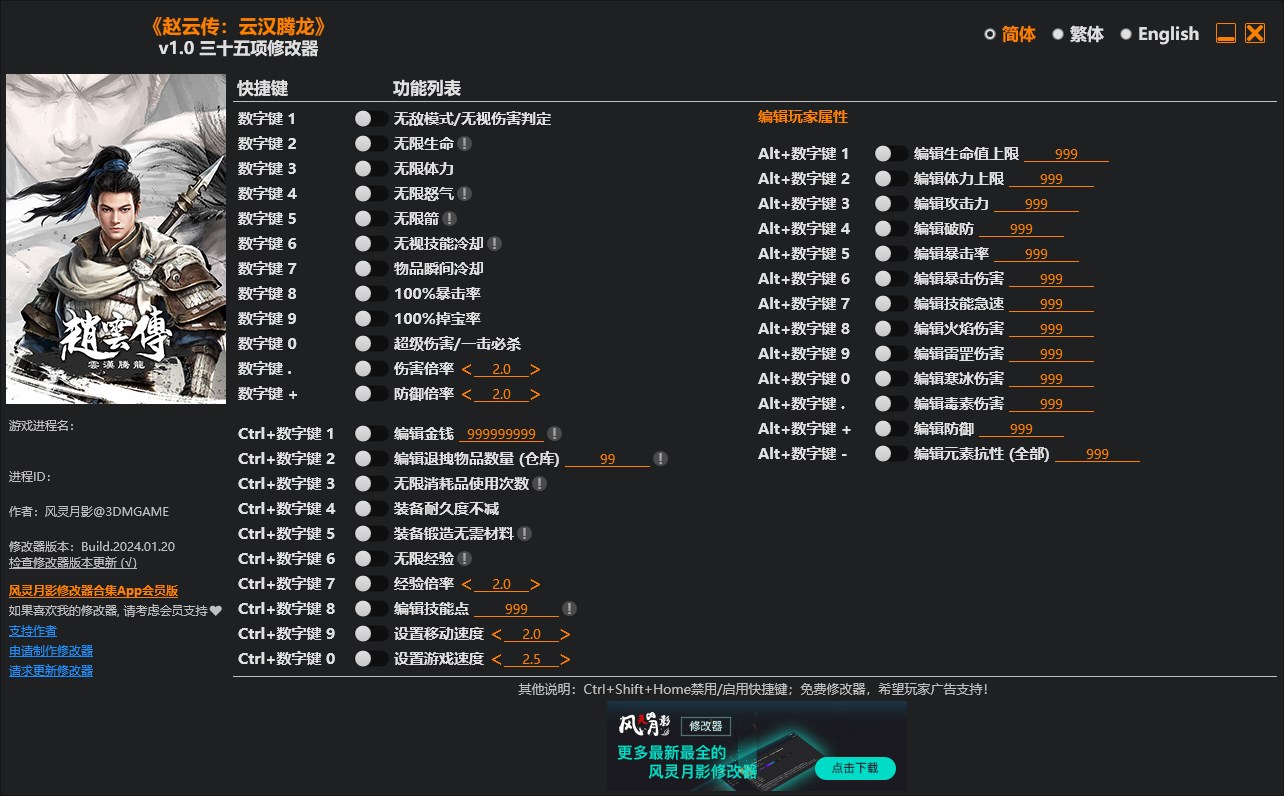Image resolution: width=1284 pixels, height=796 pixels.
Task: Click info icon next to 无限箭
Action: pyautogui.click(x=450, y=219)
